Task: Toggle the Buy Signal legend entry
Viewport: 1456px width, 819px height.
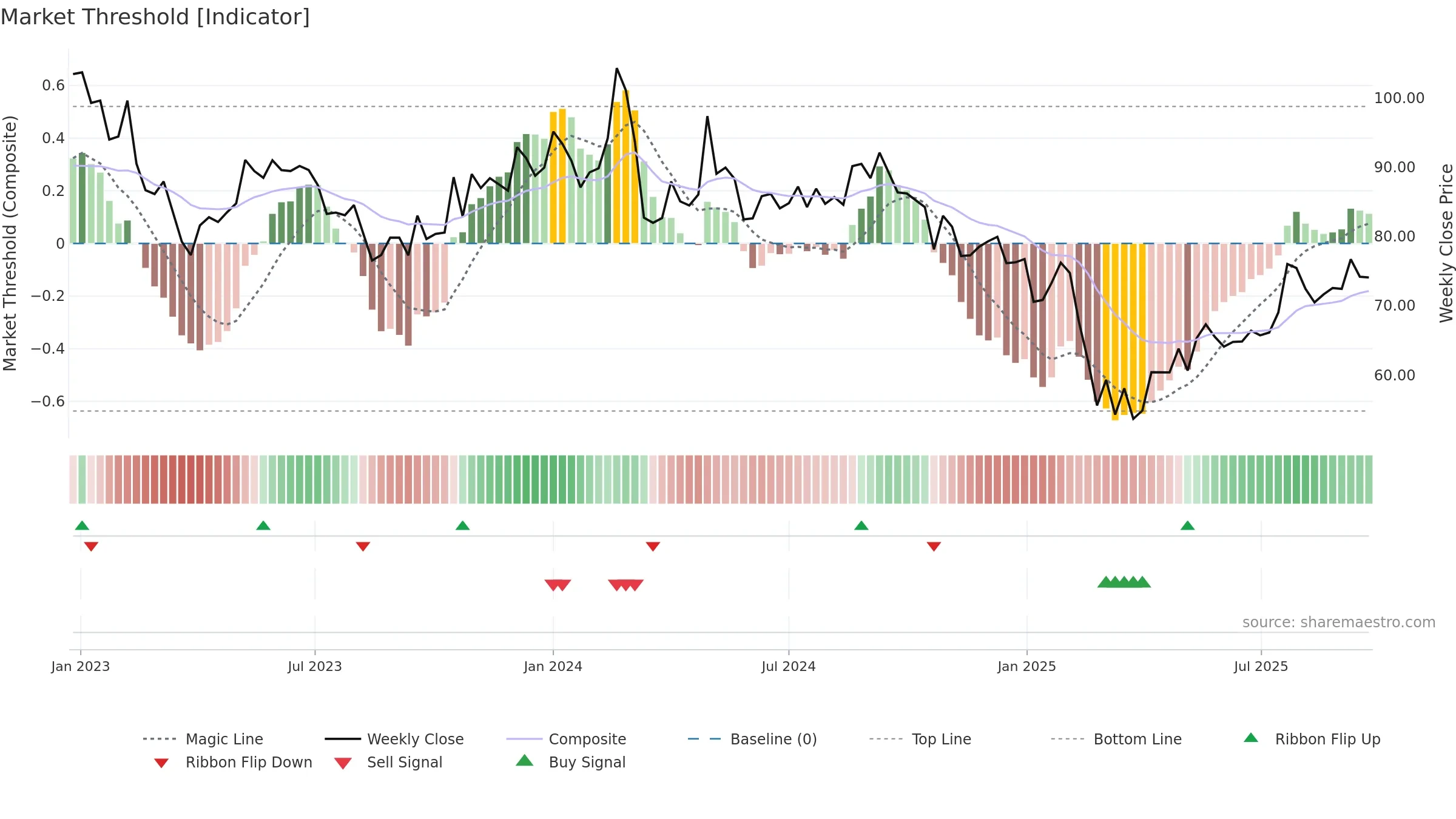Action: (570, 762)
